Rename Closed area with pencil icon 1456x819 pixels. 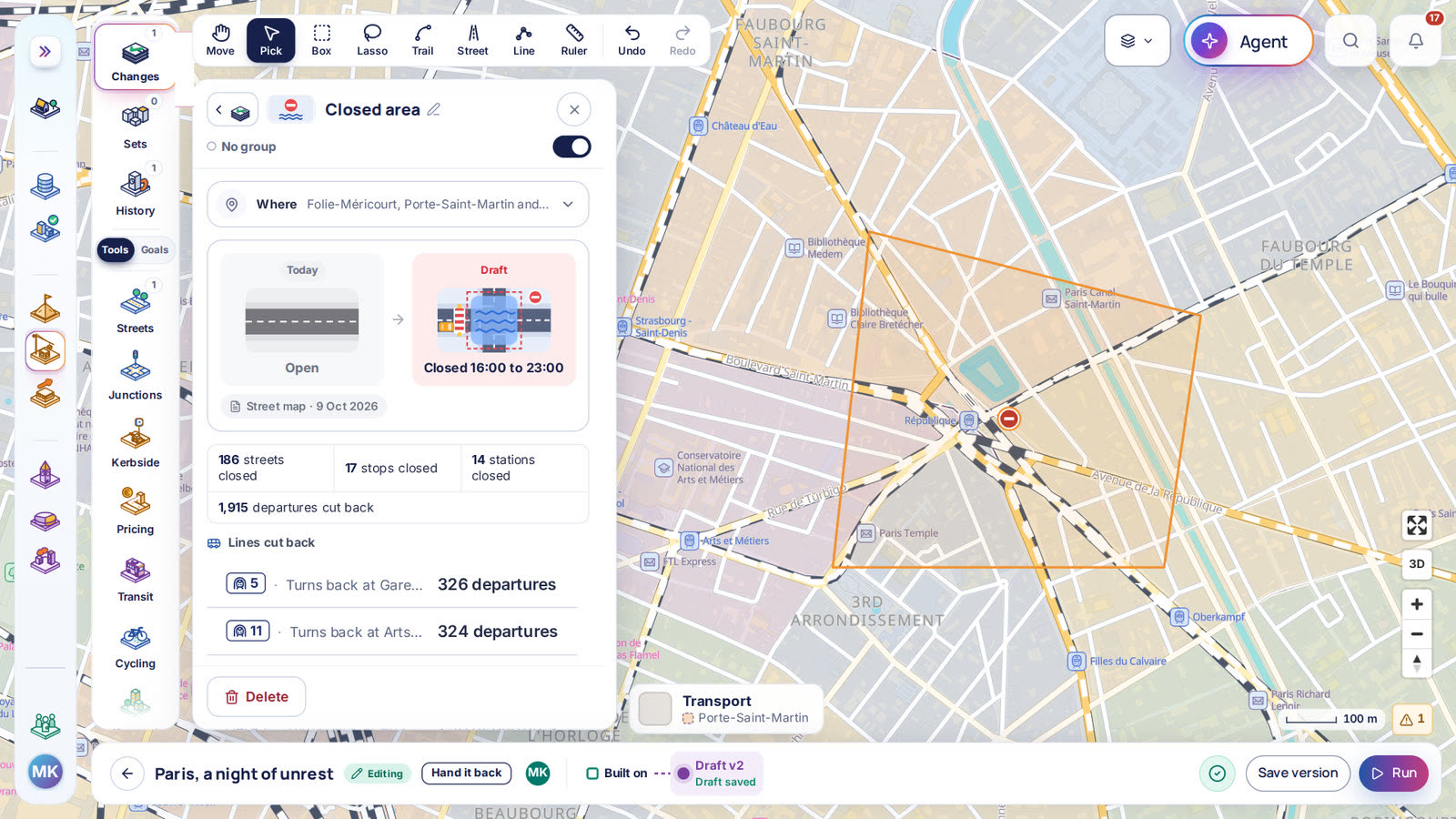pyautogui.click(x=434, y=109)
